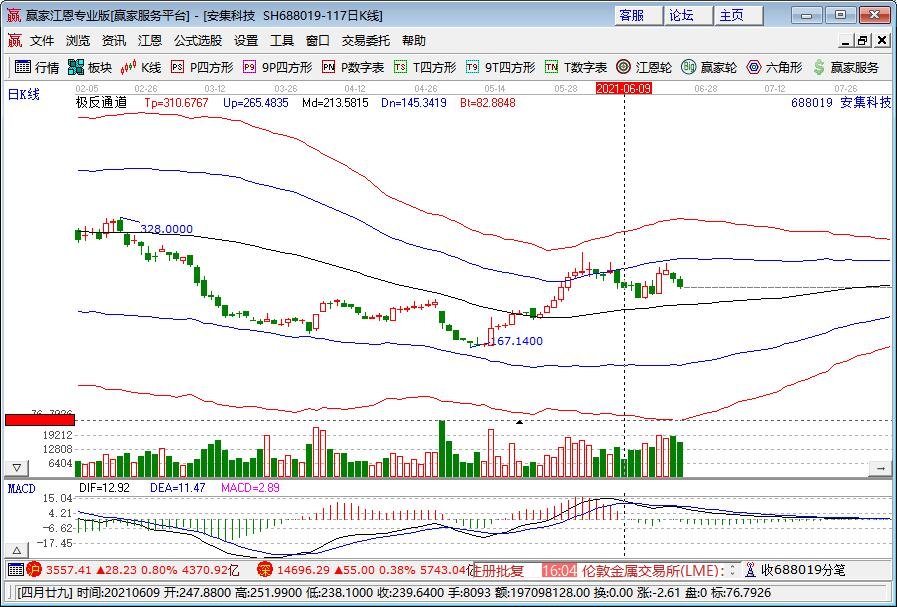Click the 2021-06-09 date marker
The width and height of the screenshot is (897, 607).
[624, 88]
